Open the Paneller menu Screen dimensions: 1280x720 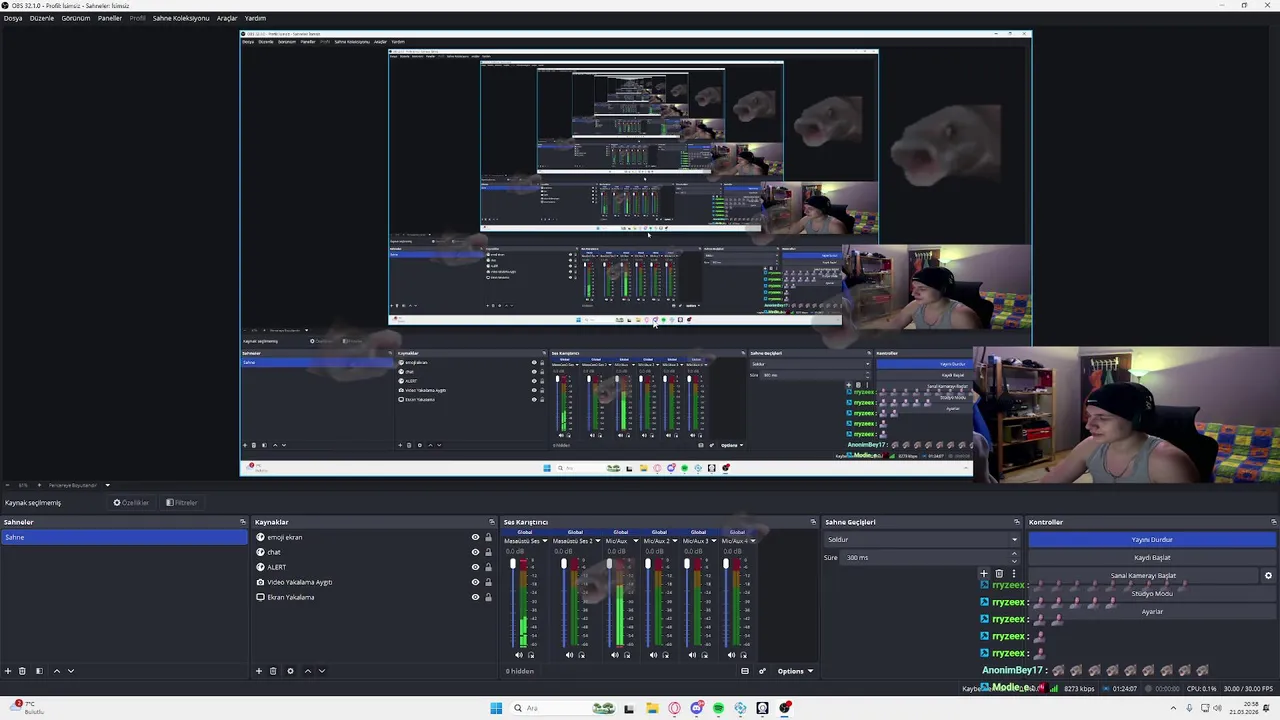[110, 18]
